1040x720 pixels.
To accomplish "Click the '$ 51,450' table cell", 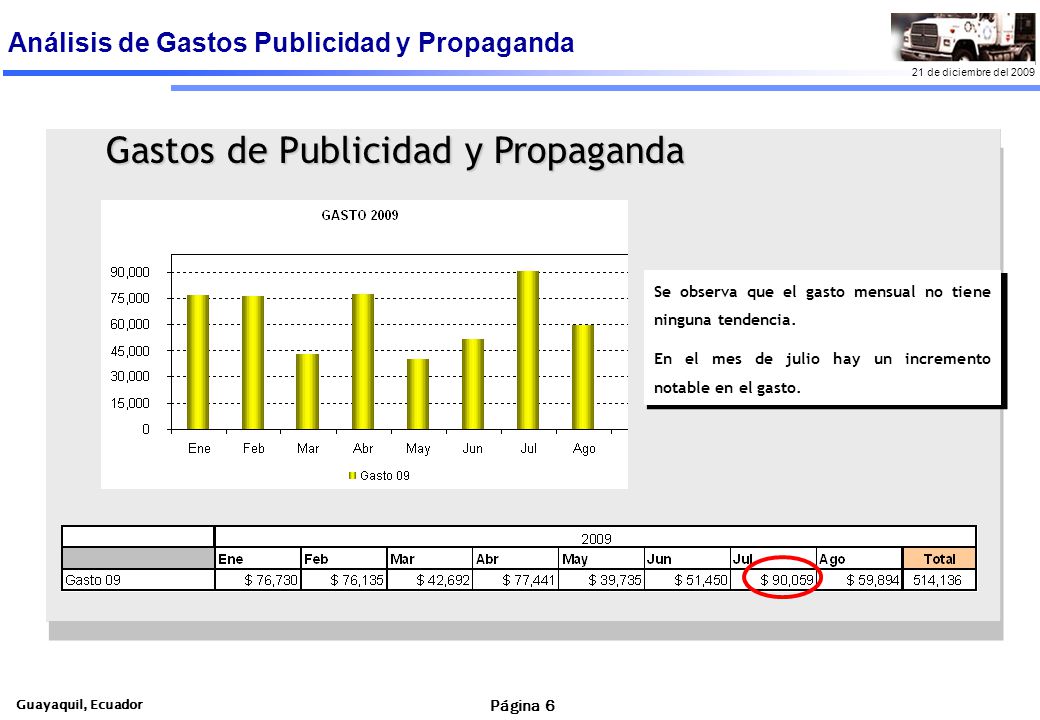I will point(688,580).
